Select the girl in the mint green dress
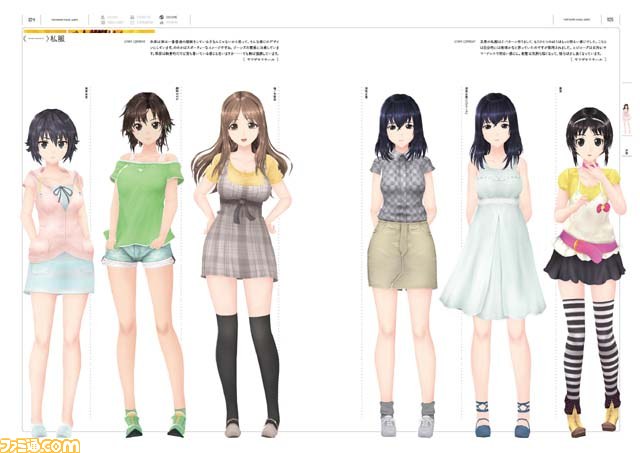 point(495,265)
